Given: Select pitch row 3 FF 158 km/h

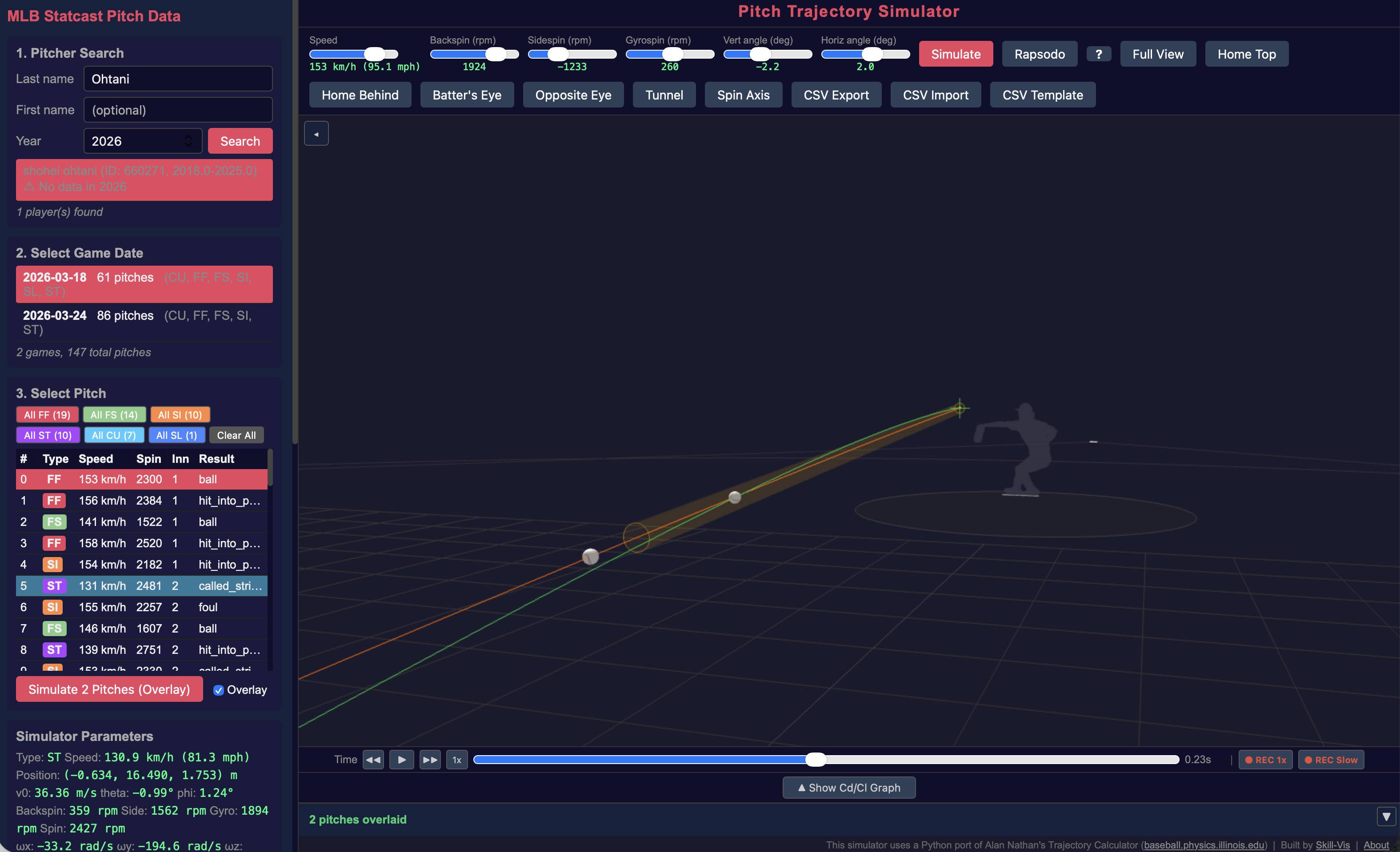Looking at the screenshot, I should click(x=141, y=543).
